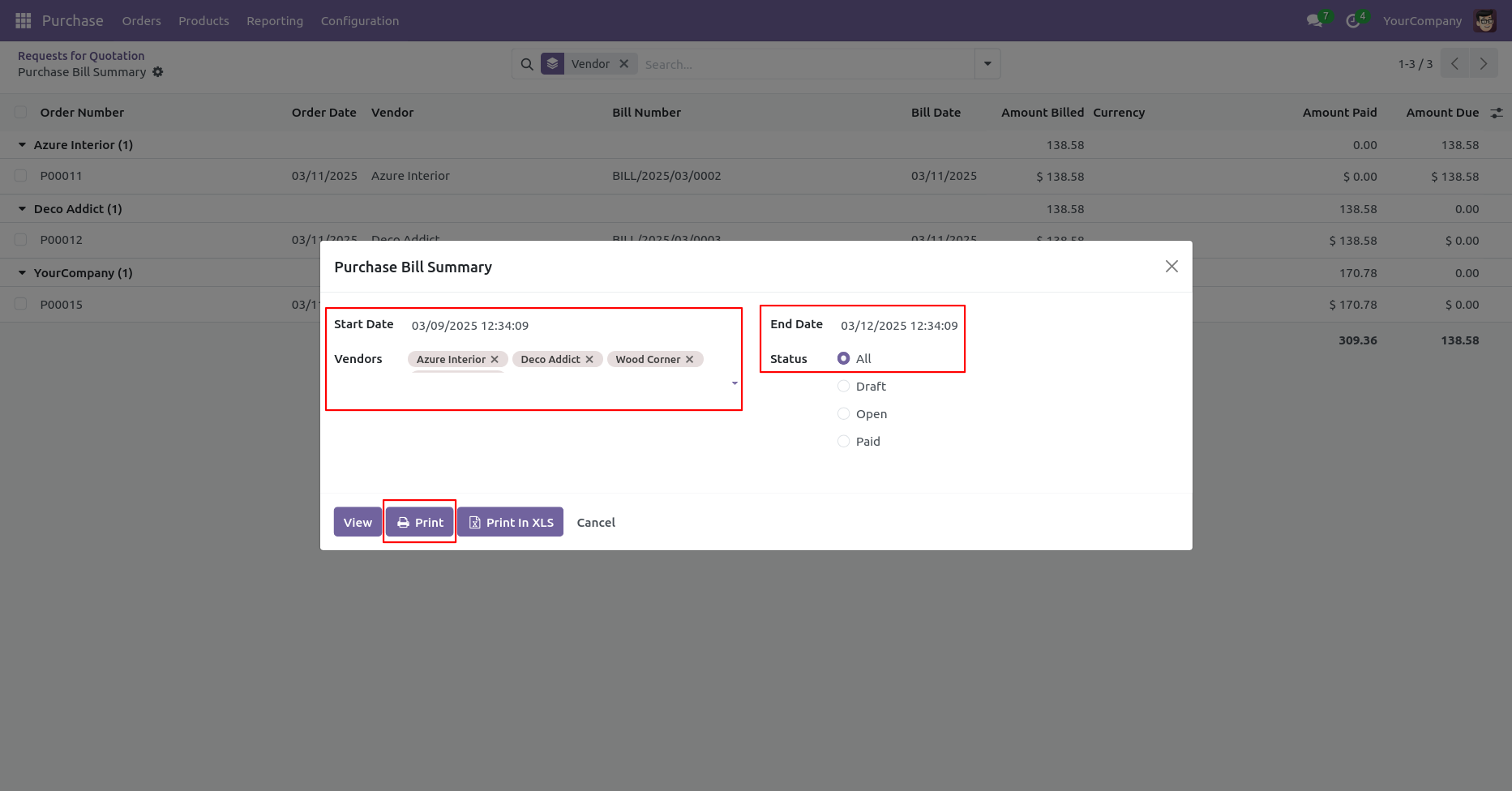
Task: Click the Purchase app title
Action: point(73,21)
